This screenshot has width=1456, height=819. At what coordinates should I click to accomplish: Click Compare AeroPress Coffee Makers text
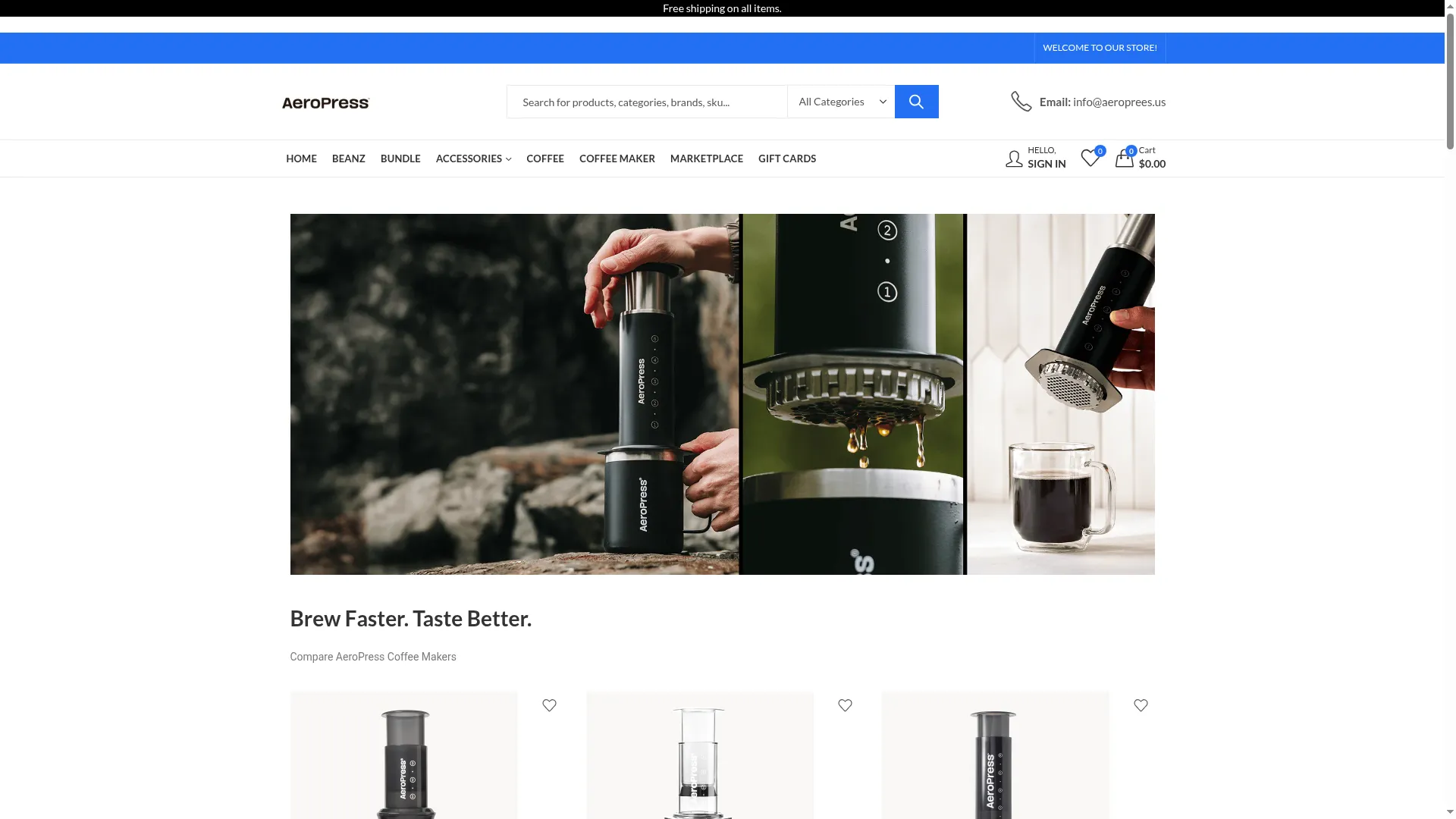click(x=373, y=657)
